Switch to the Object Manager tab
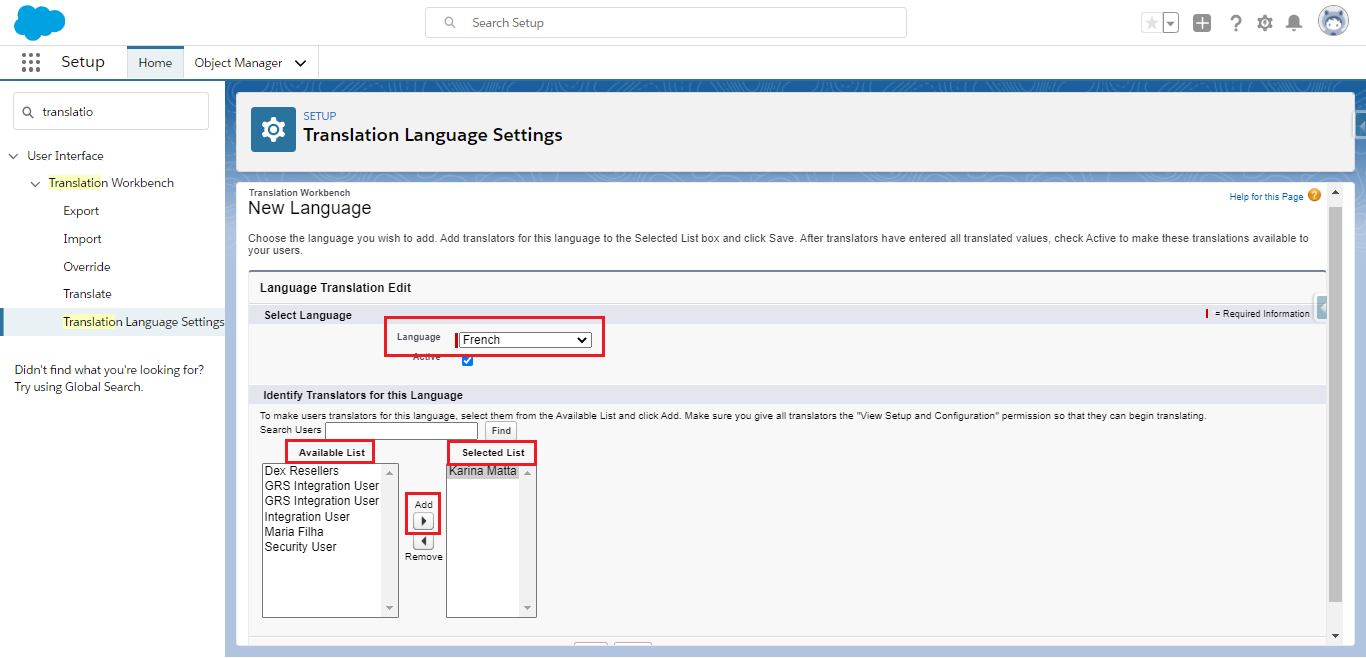 [238, 62]
